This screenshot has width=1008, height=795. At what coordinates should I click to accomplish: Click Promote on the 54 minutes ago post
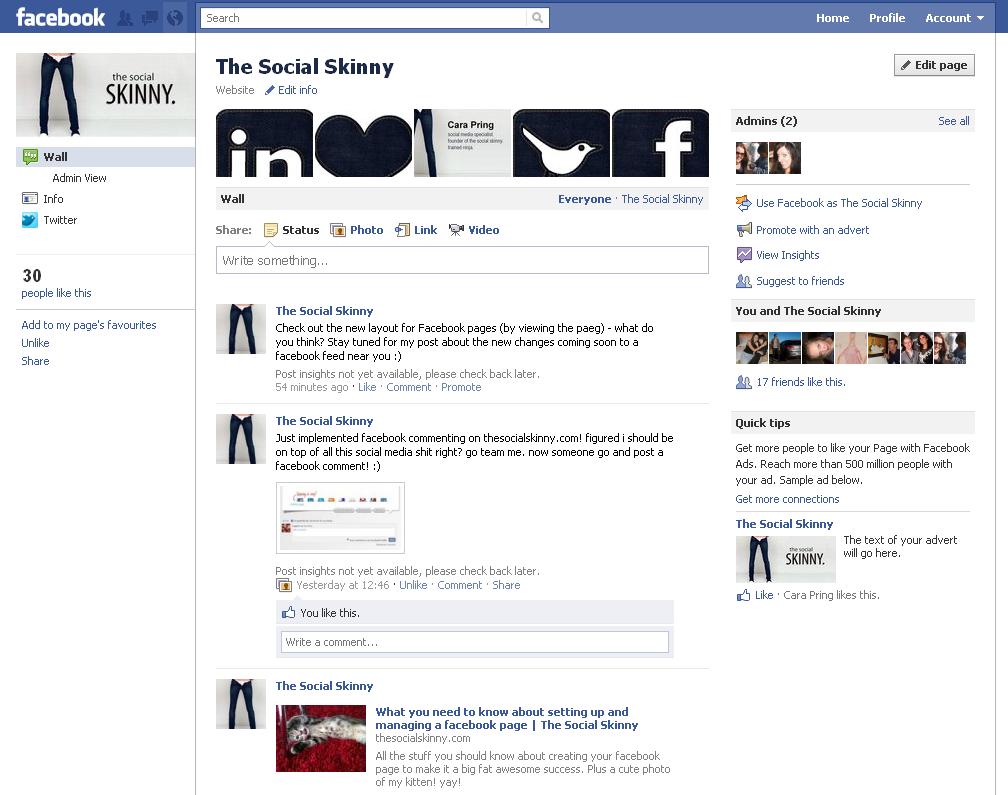click(461, 387)
